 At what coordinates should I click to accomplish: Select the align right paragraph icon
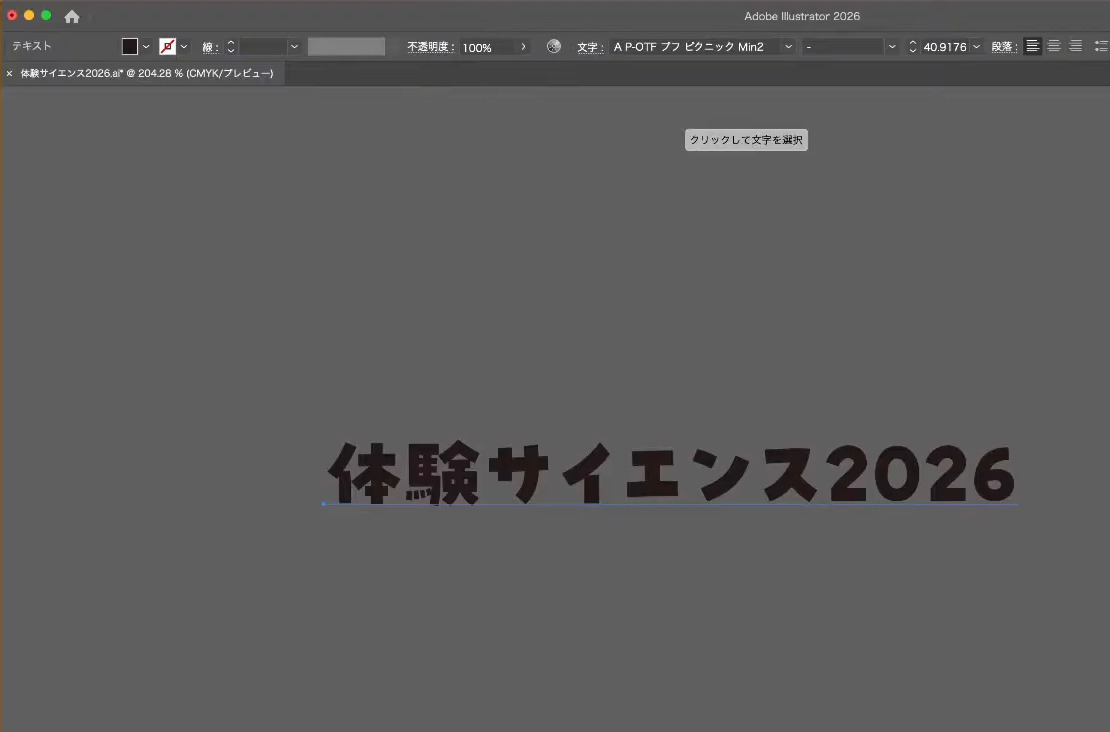(1075, 46)
